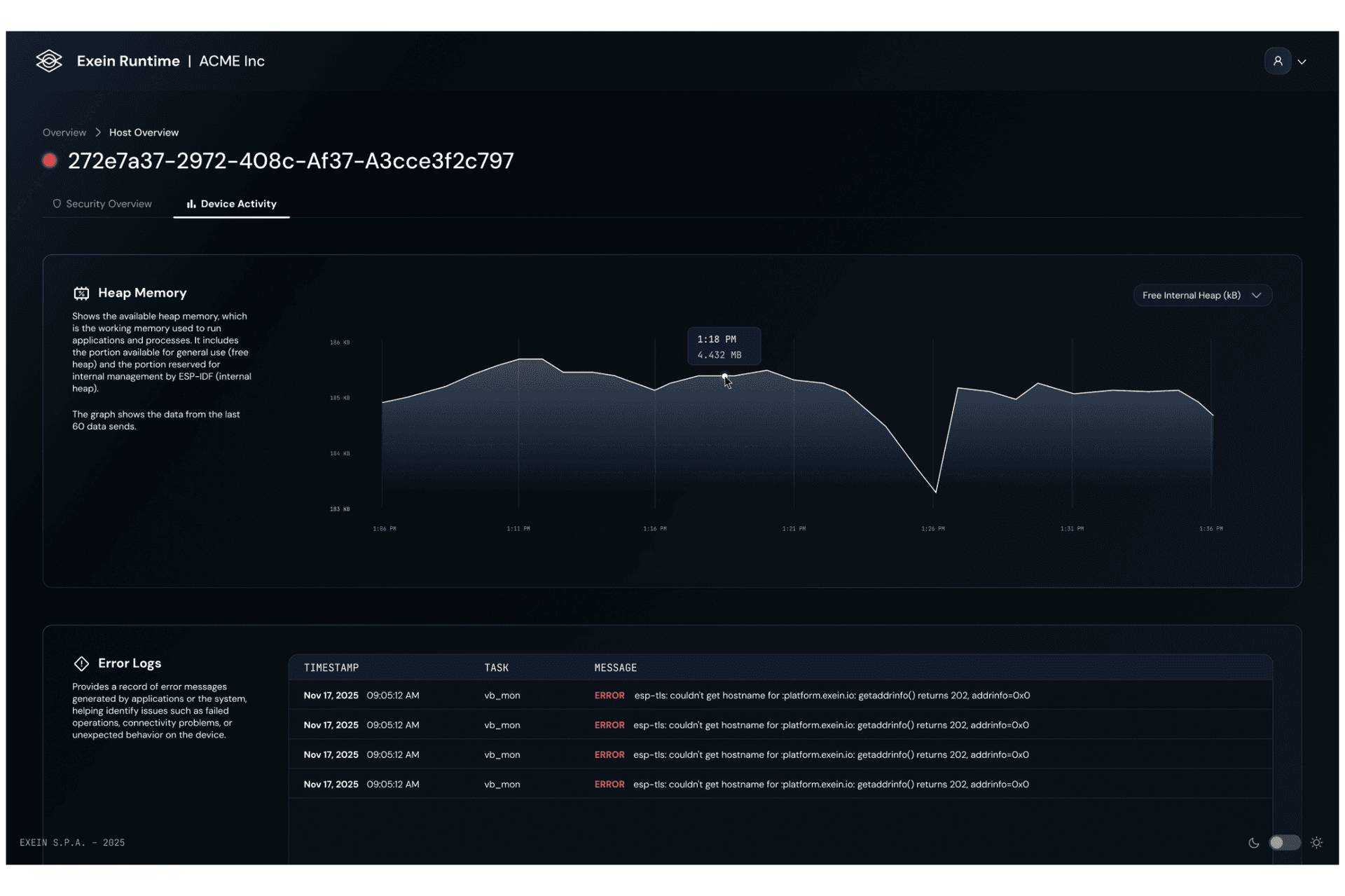Click the MESSAGE column header
The image size is (1345, 896).
(x=615, y=668)
